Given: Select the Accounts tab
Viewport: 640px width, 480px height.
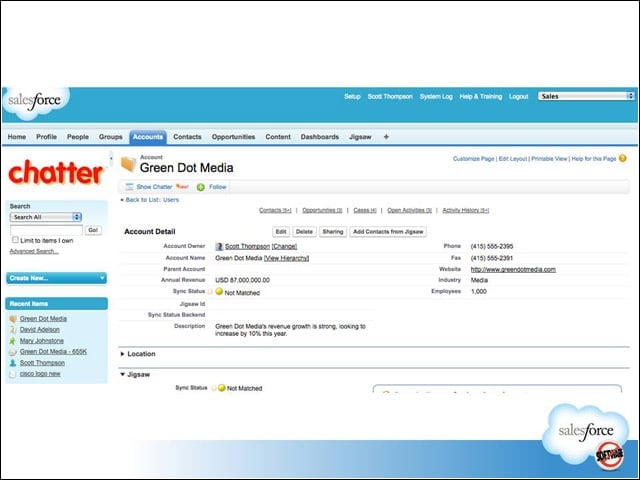Looking at the screenshot, I should [x=148, y=137].
